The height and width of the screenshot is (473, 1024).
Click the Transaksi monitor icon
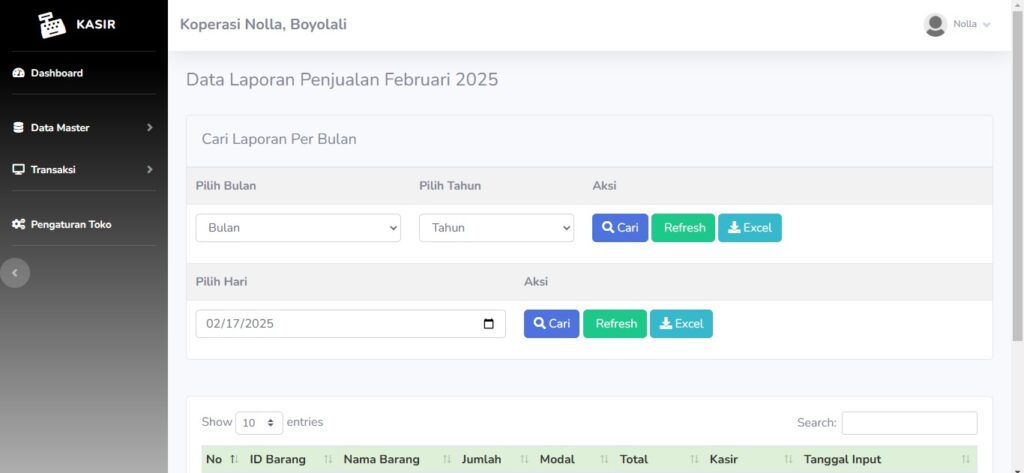tap(18, 169)
